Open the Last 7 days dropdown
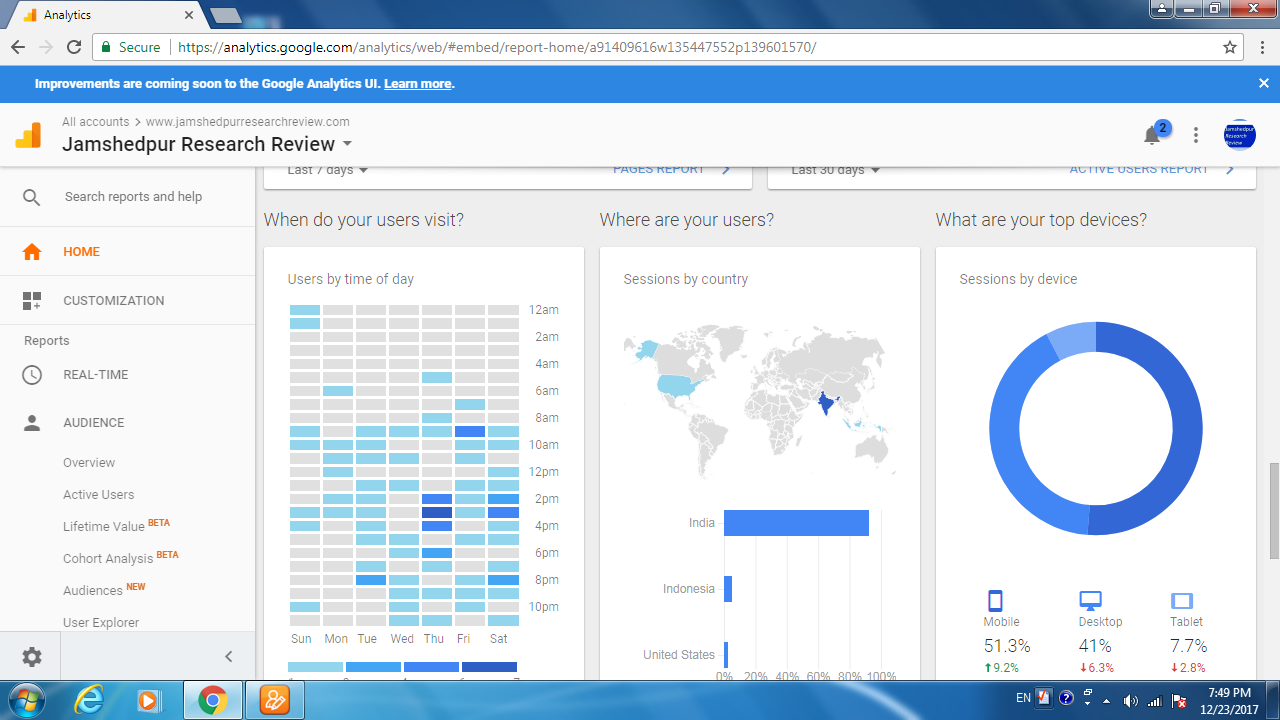This screenshot has height=720, width=1280. (x=327, y=170)
